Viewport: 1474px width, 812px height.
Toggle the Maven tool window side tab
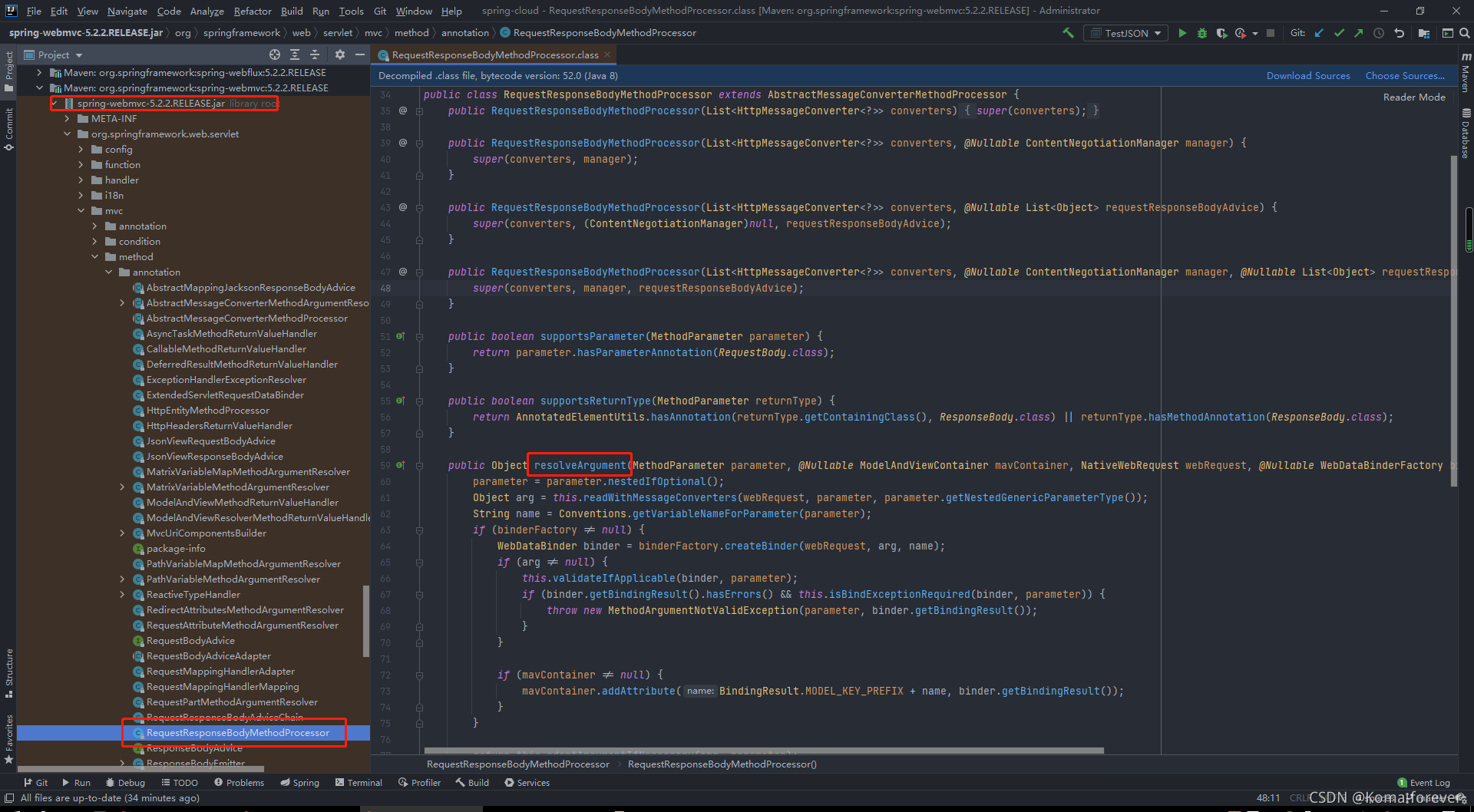pyautogui.click(x=1466, y=73)
